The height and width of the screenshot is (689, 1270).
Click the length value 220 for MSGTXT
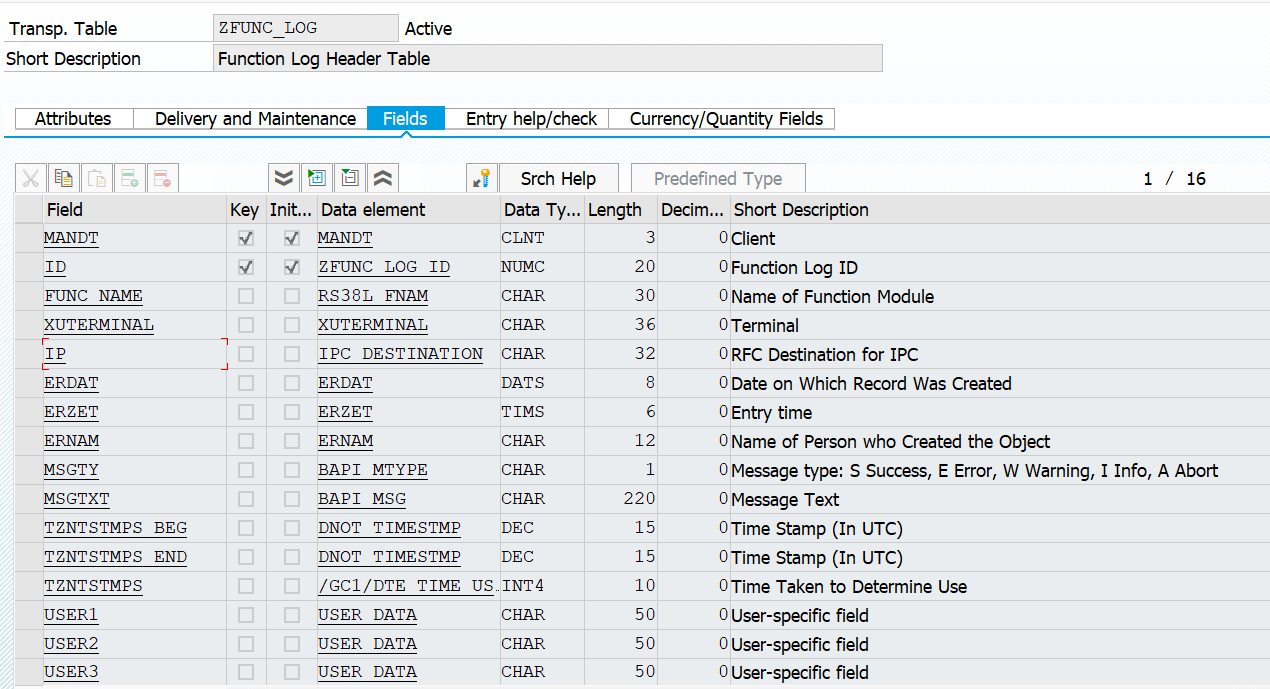click(639, 498)
